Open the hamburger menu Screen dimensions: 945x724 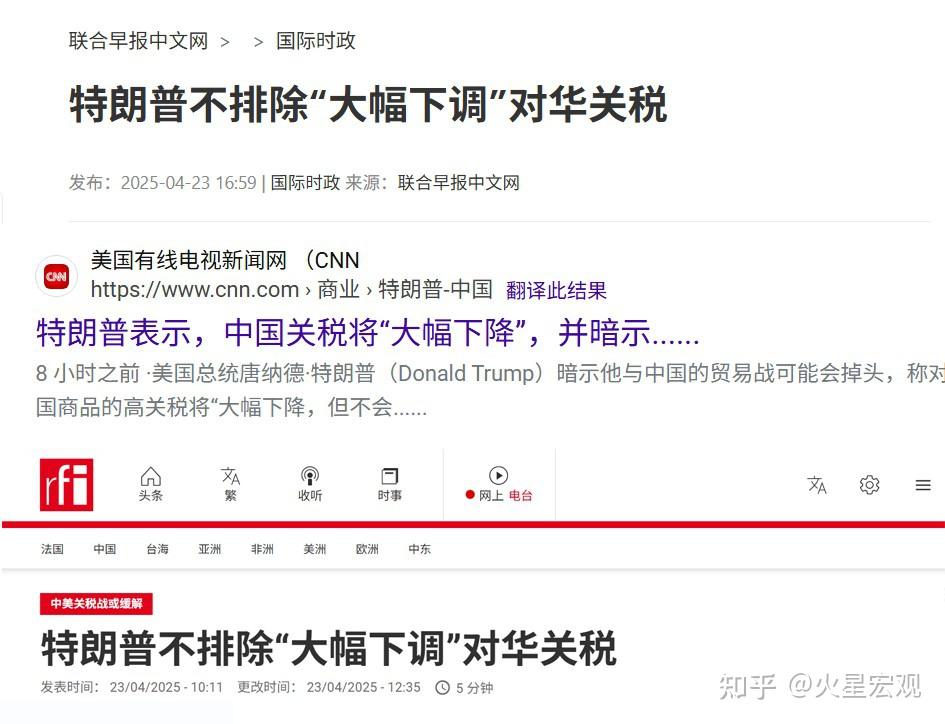tap(923, 485)
